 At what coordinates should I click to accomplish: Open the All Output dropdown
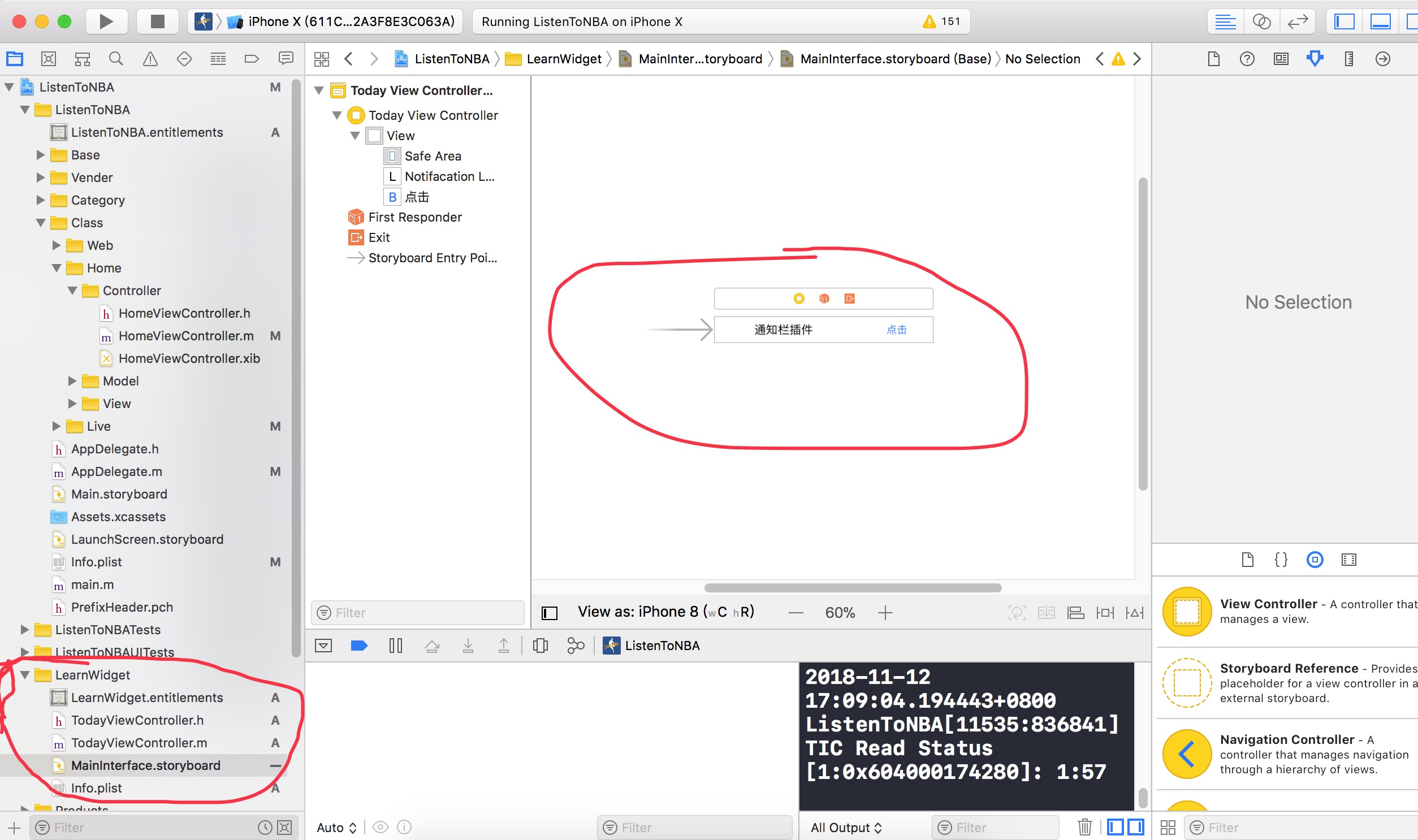click(x=846, y=827)
